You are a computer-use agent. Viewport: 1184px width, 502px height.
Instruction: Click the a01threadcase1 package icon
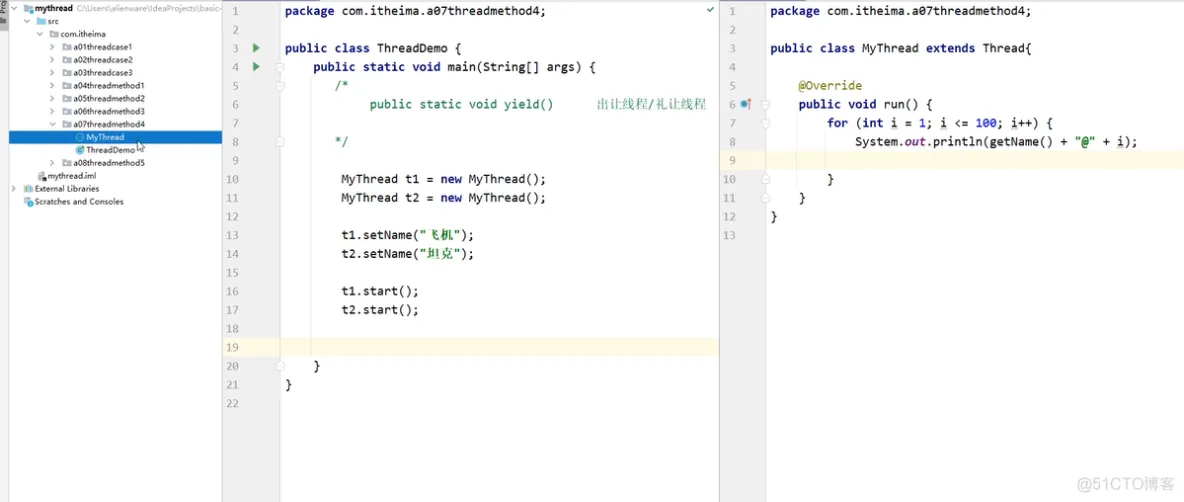(66, 47)
